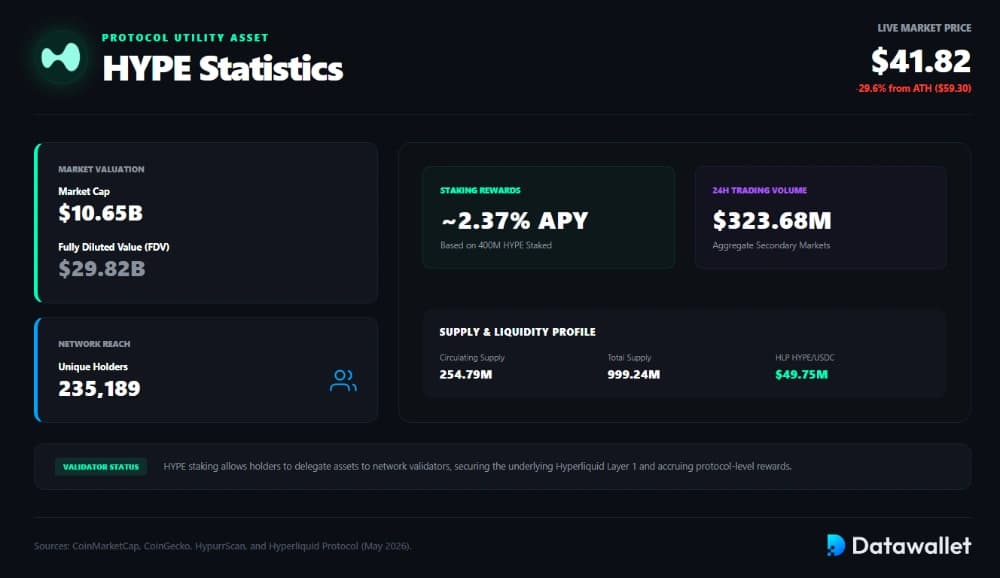Select the HYPE Statistics title
This screenshot has height=578, width=1000.
[223, 68]
